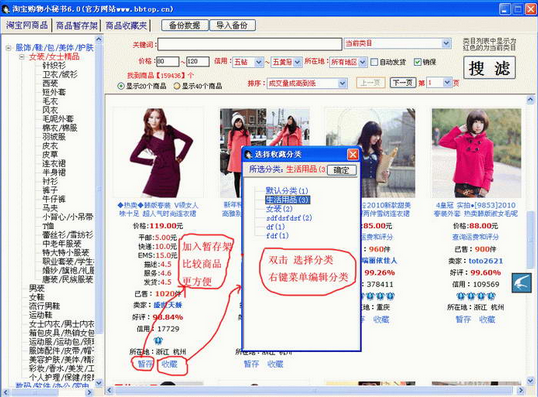Click horizontal scrollbar right arrow of product list

pos(521,390)
